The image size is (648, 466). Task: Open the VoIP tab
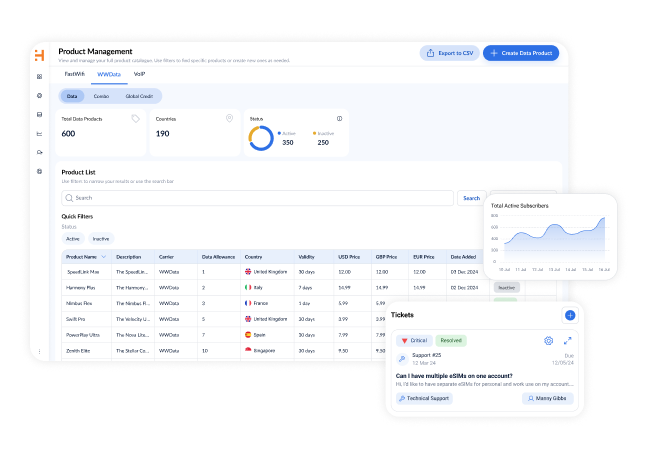click(139, 74)
